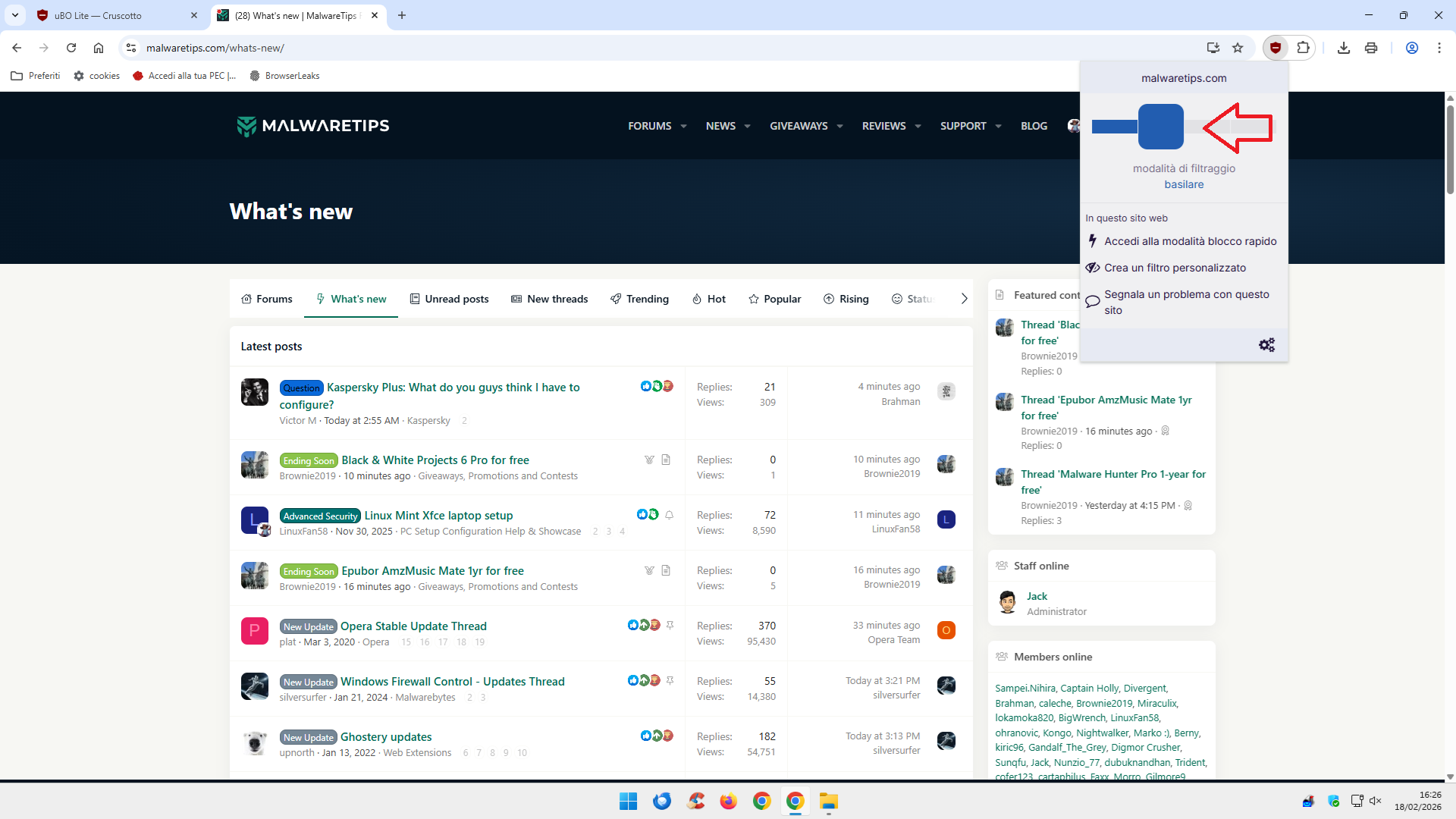Open new tab with plus icon
Image resolution: width=1456 pixels, height=819 pixels.
click(x=402, y=15)
